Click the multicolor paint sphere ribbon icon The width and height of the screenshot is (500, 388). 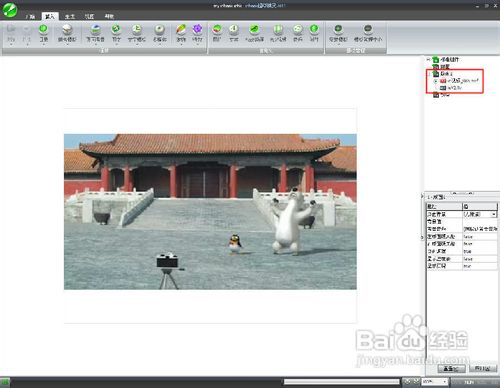(x=181, y=29)
